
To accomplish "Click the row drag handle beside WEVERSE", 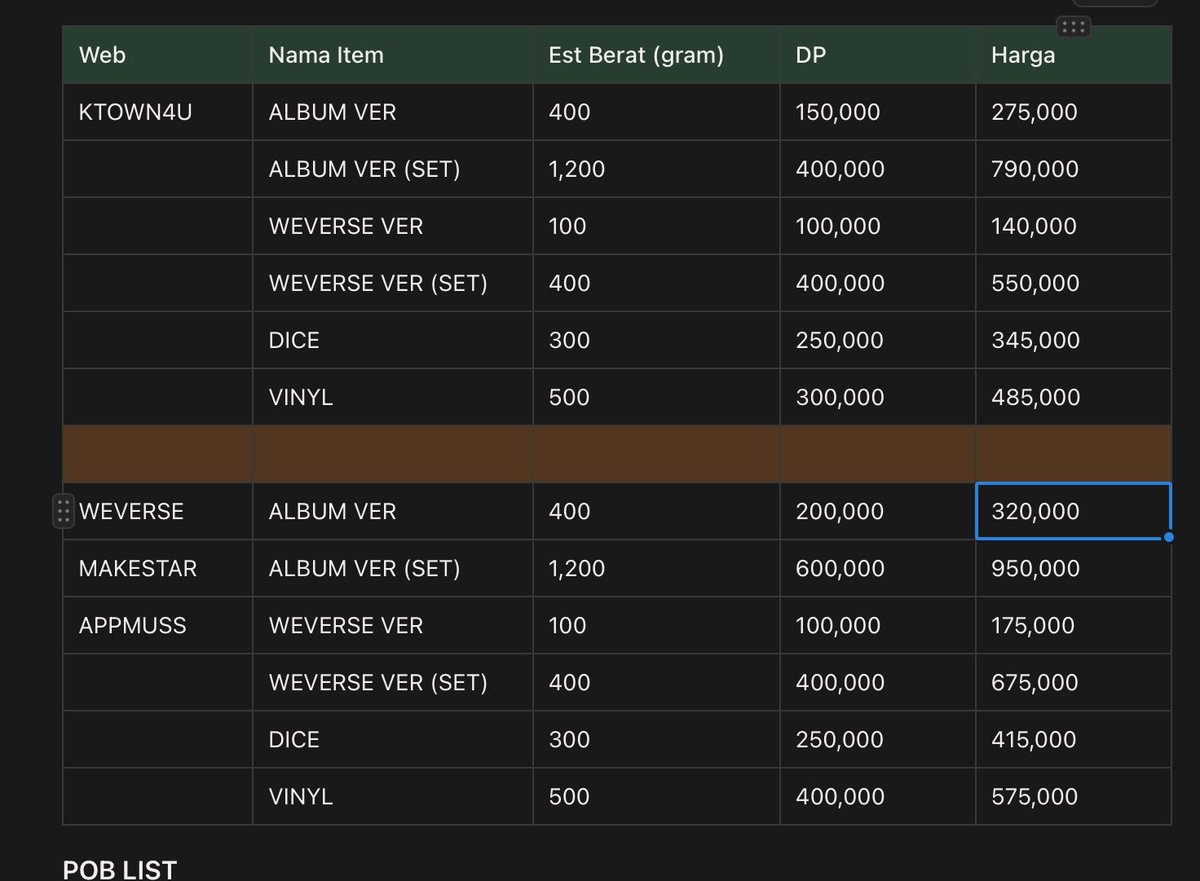I will pos(63,511).
